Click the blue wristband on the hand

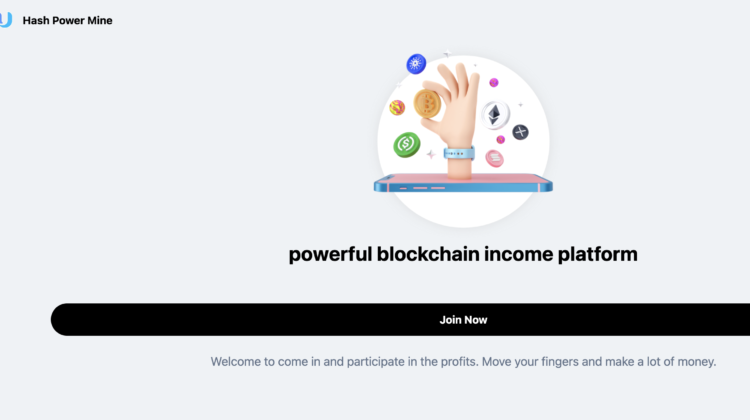point(461,155)
